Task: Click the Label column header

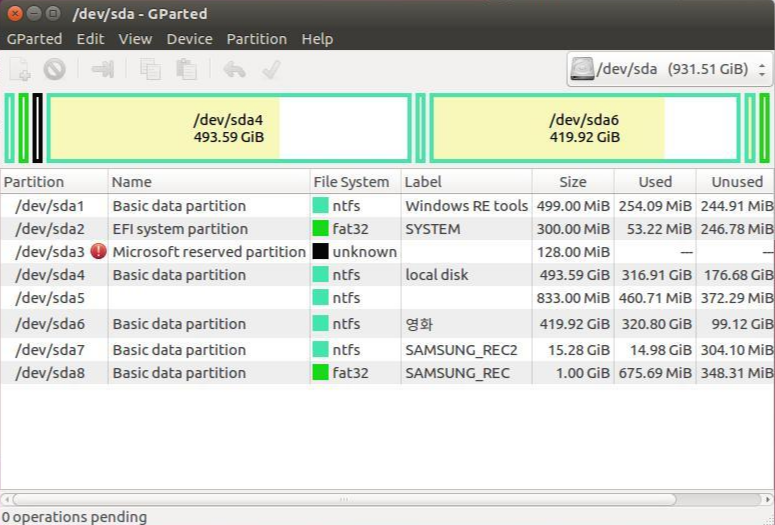Action: pyautogui.click(x=466, y=181)
